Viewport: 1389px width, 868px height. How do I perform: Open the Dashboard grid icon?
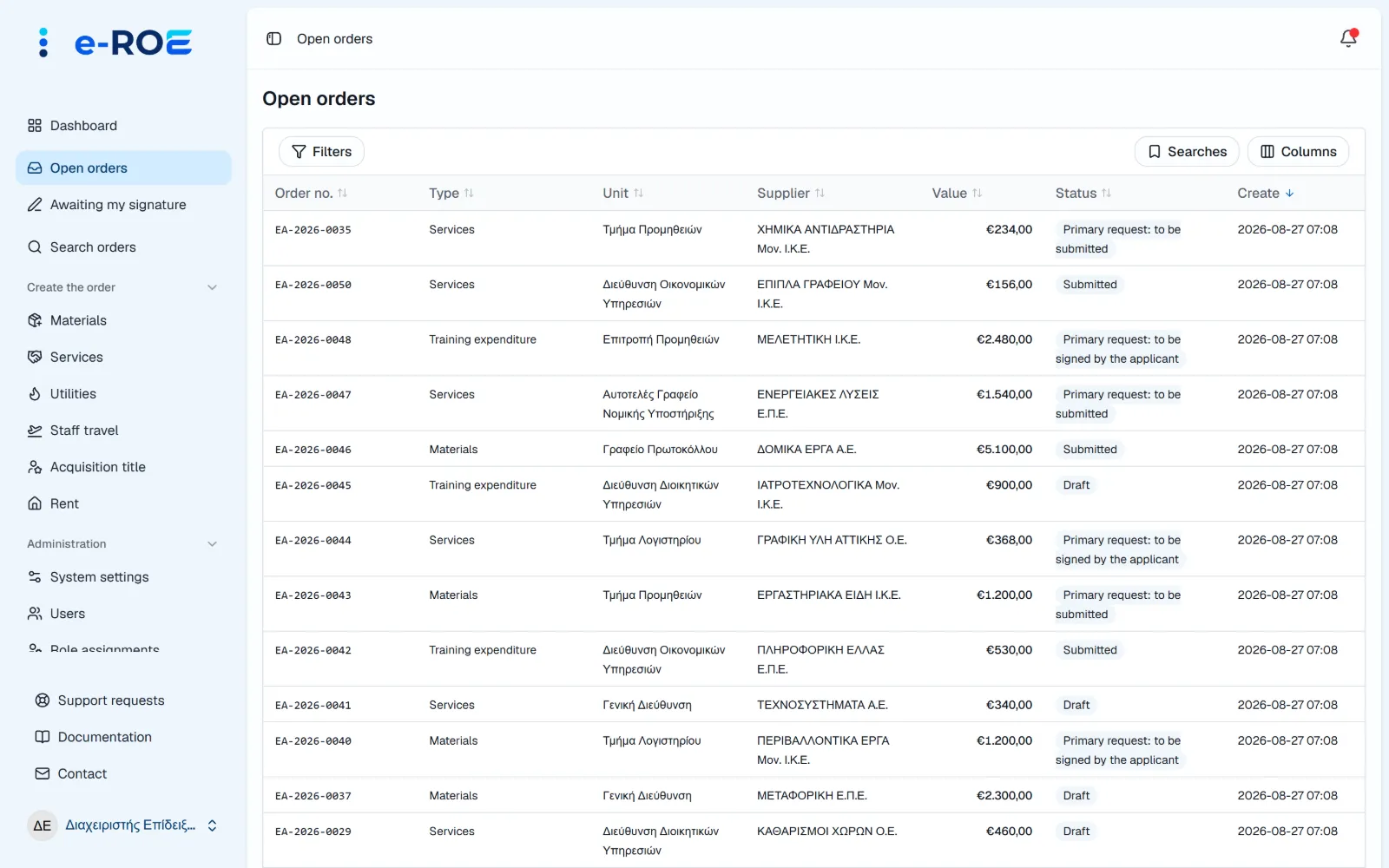35,126
